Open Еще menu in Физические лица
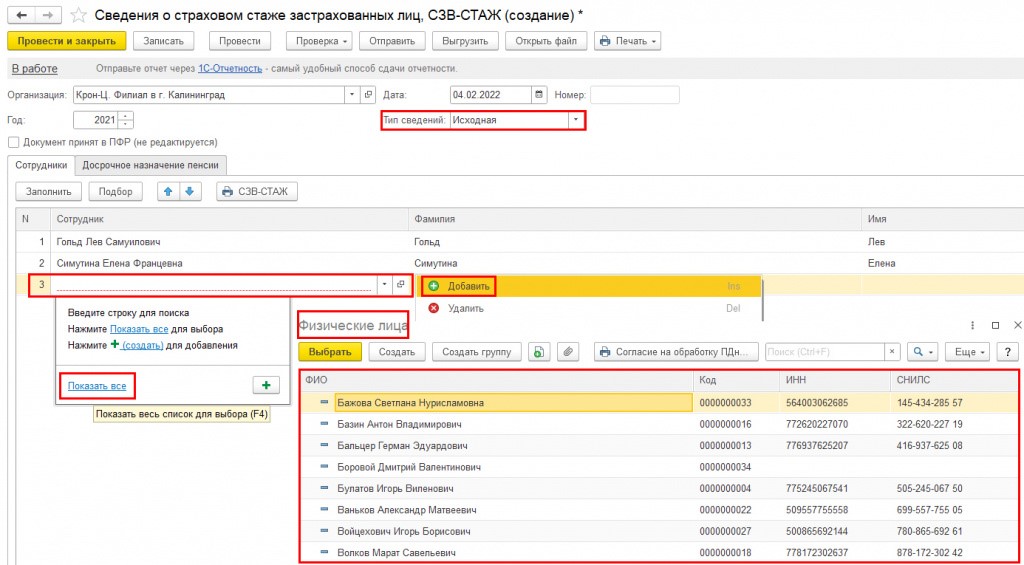1024x565 pixels. point(968,351)
